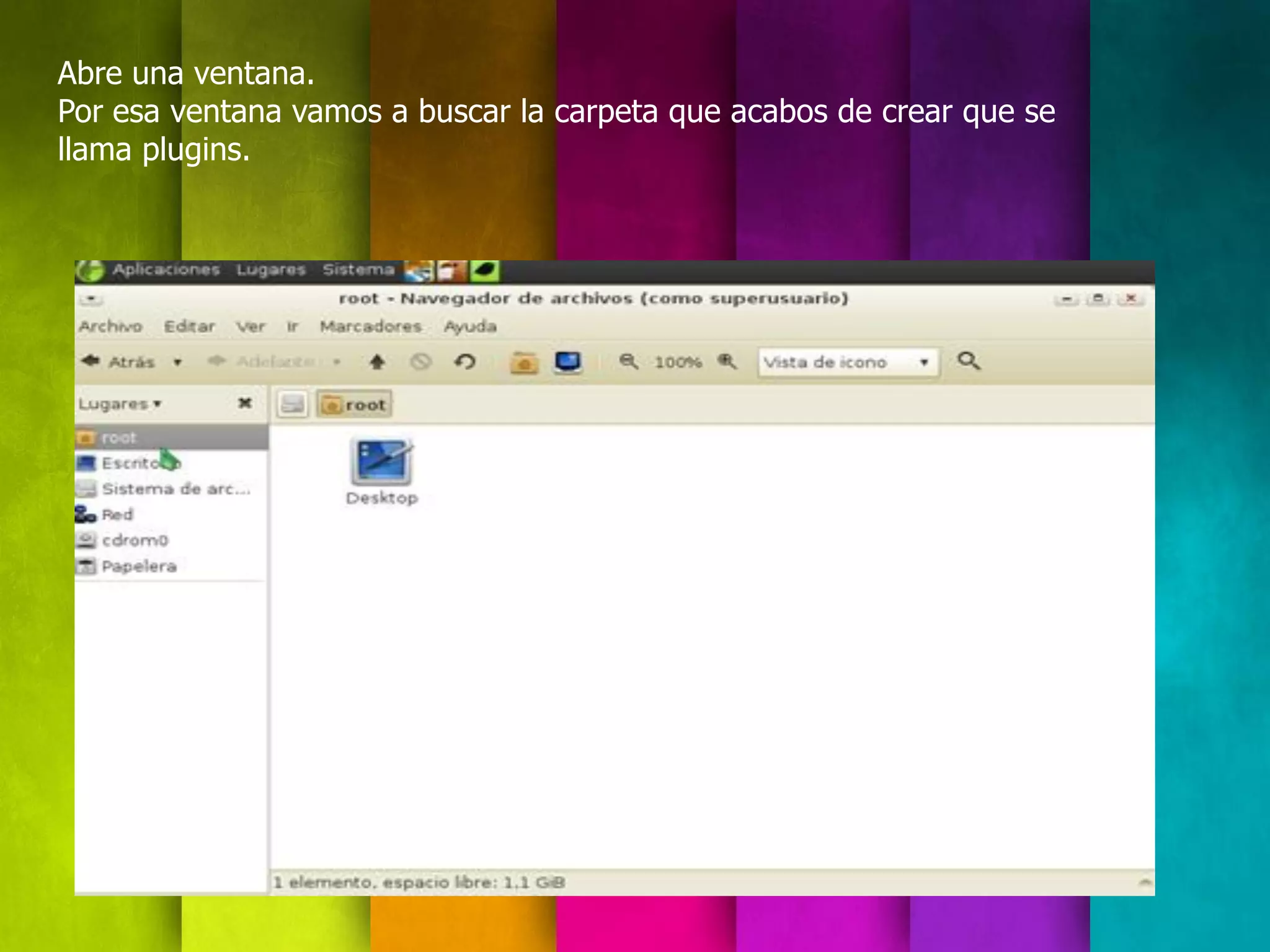The height and width of the screenshot is (952, 1270).
Task: Go to the home folder icon
Action: (x=523, y=362)
